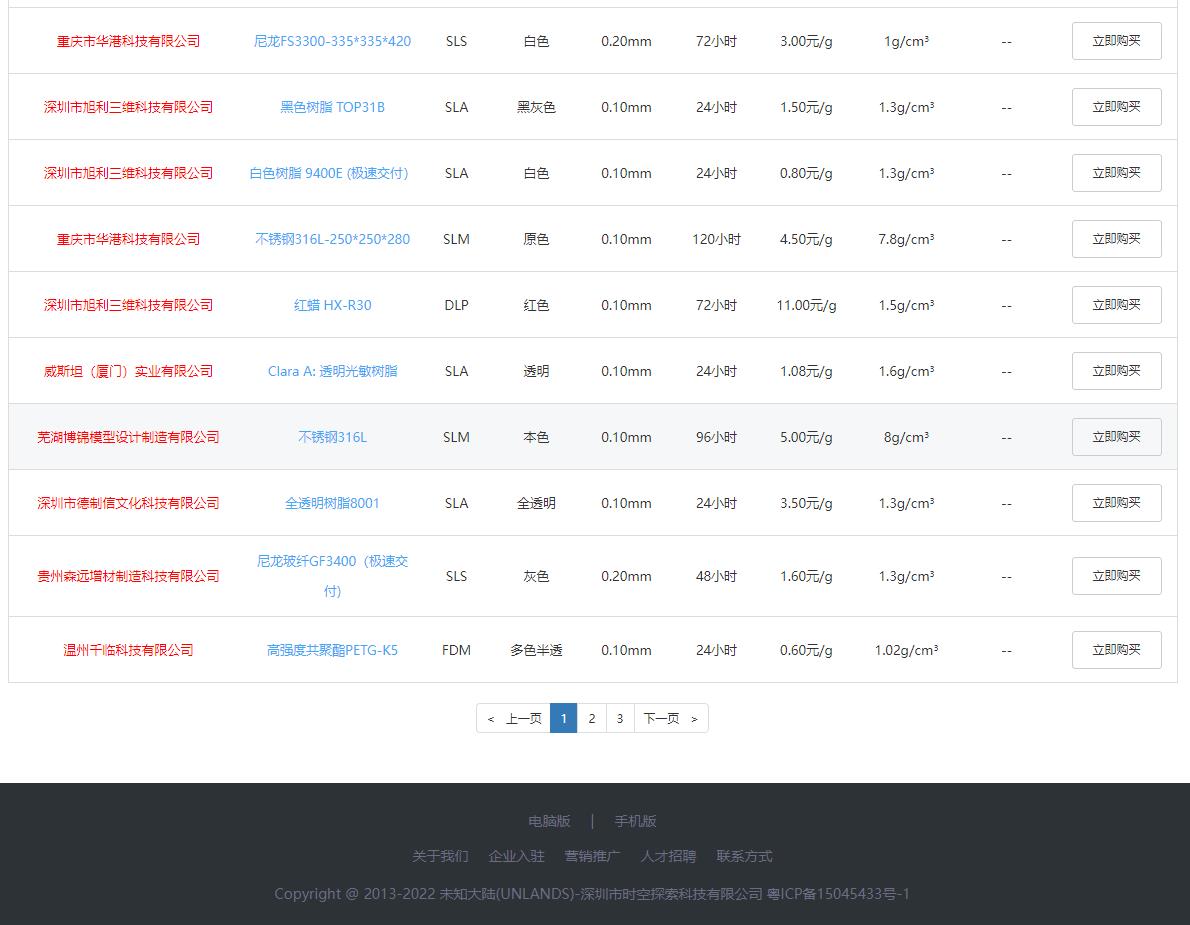This screenshot has height=925, width=1190.
Task: Switch to mobile version (手机版)
Action: point(635,821)
